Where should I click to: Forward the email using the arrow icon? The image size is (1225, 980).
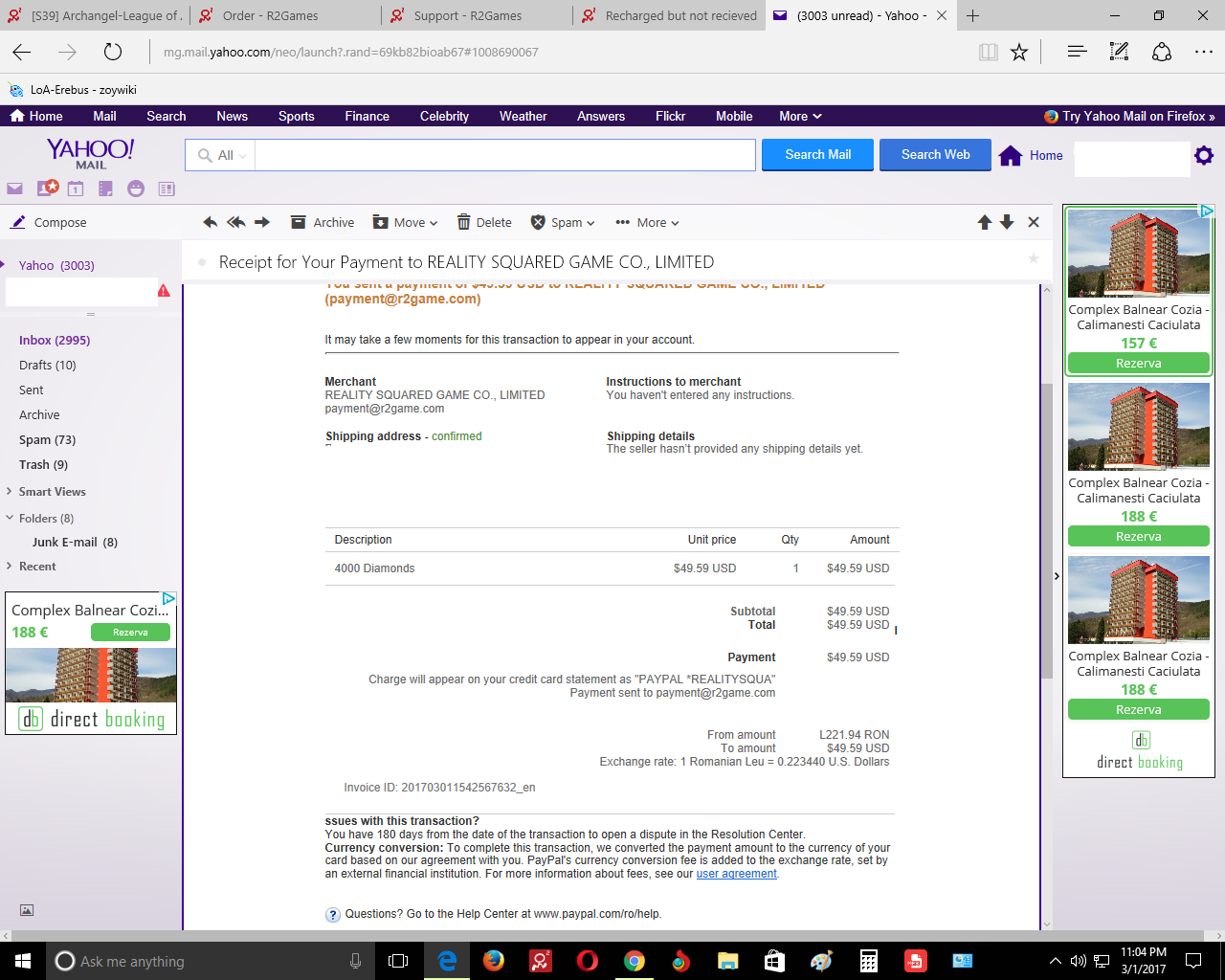pyautogui.click(x=261, y=222)
